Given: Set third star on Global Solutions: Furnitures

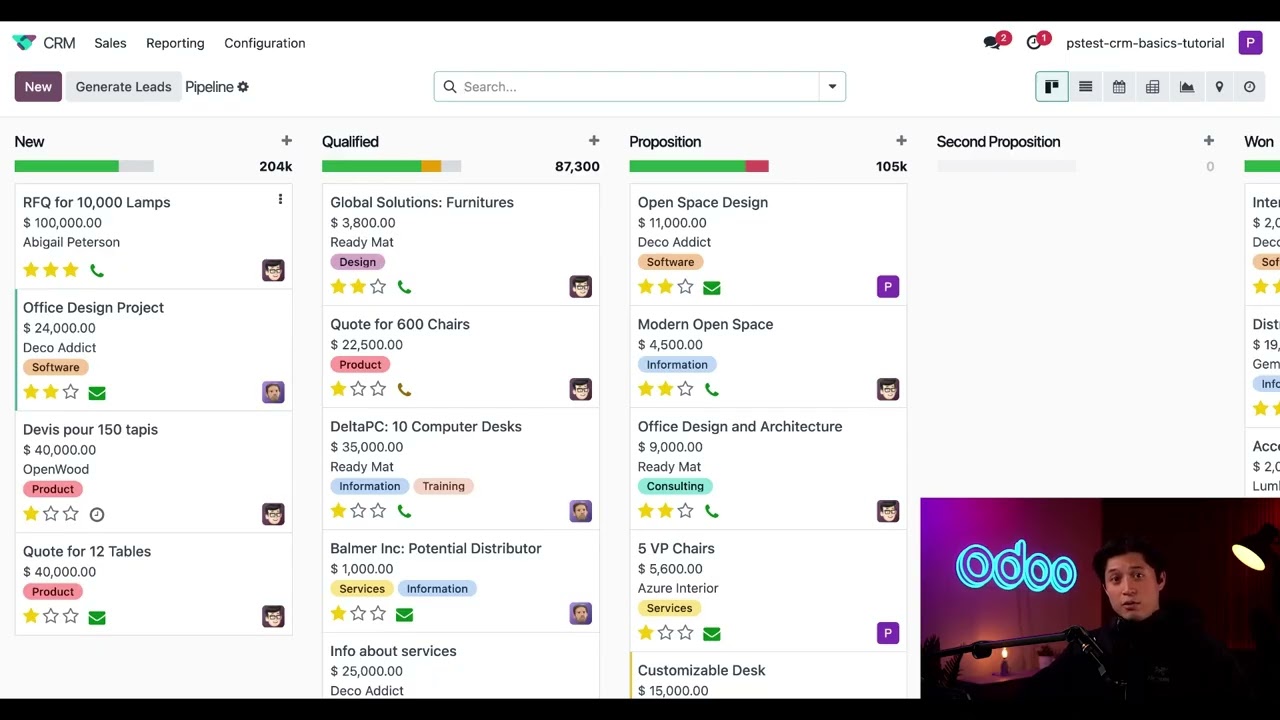Looking at the screenshot, I should click(x=378, y=287).
